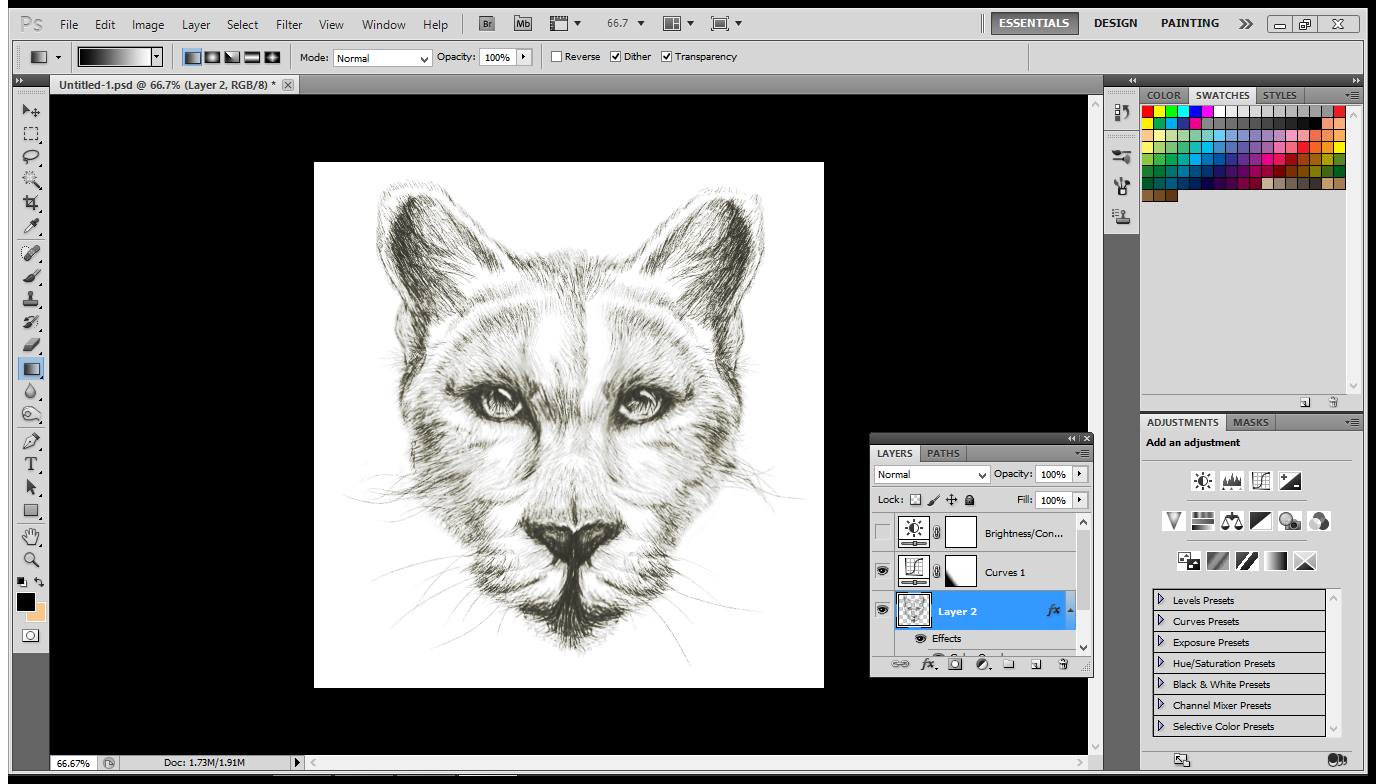Select the Lasso tool
This screenshot has width=1376, height=784.
[32, 157]
